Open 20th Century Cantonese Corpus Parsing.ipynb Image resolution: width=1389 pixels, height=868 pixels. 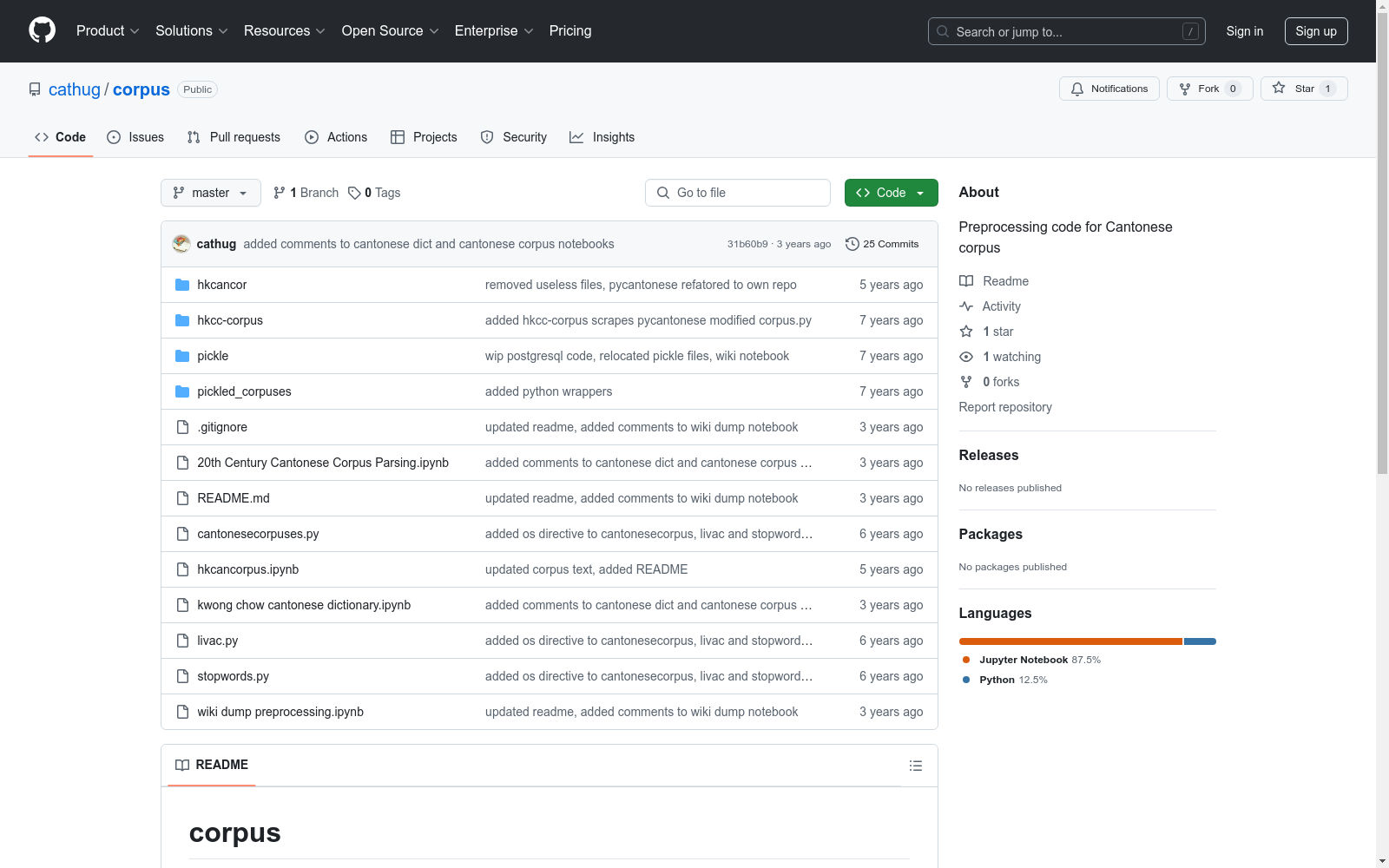point(323,463)
